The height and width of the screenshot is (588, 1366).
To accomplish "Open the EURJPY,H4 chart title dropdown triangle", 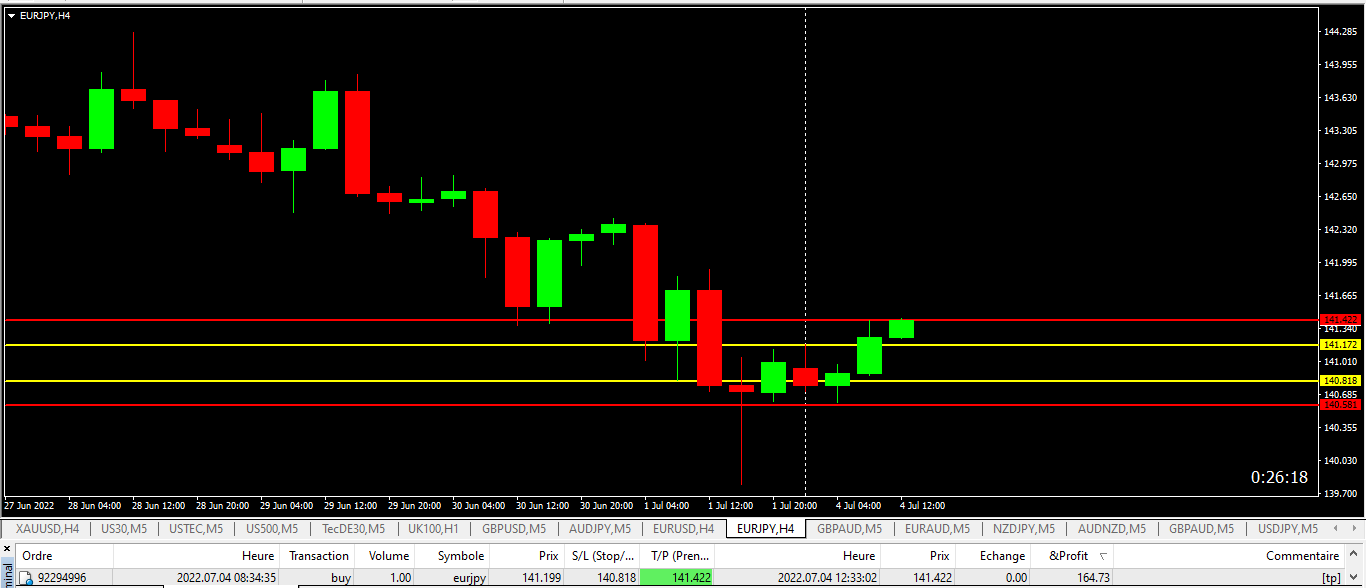I will (x=11, y=16).
